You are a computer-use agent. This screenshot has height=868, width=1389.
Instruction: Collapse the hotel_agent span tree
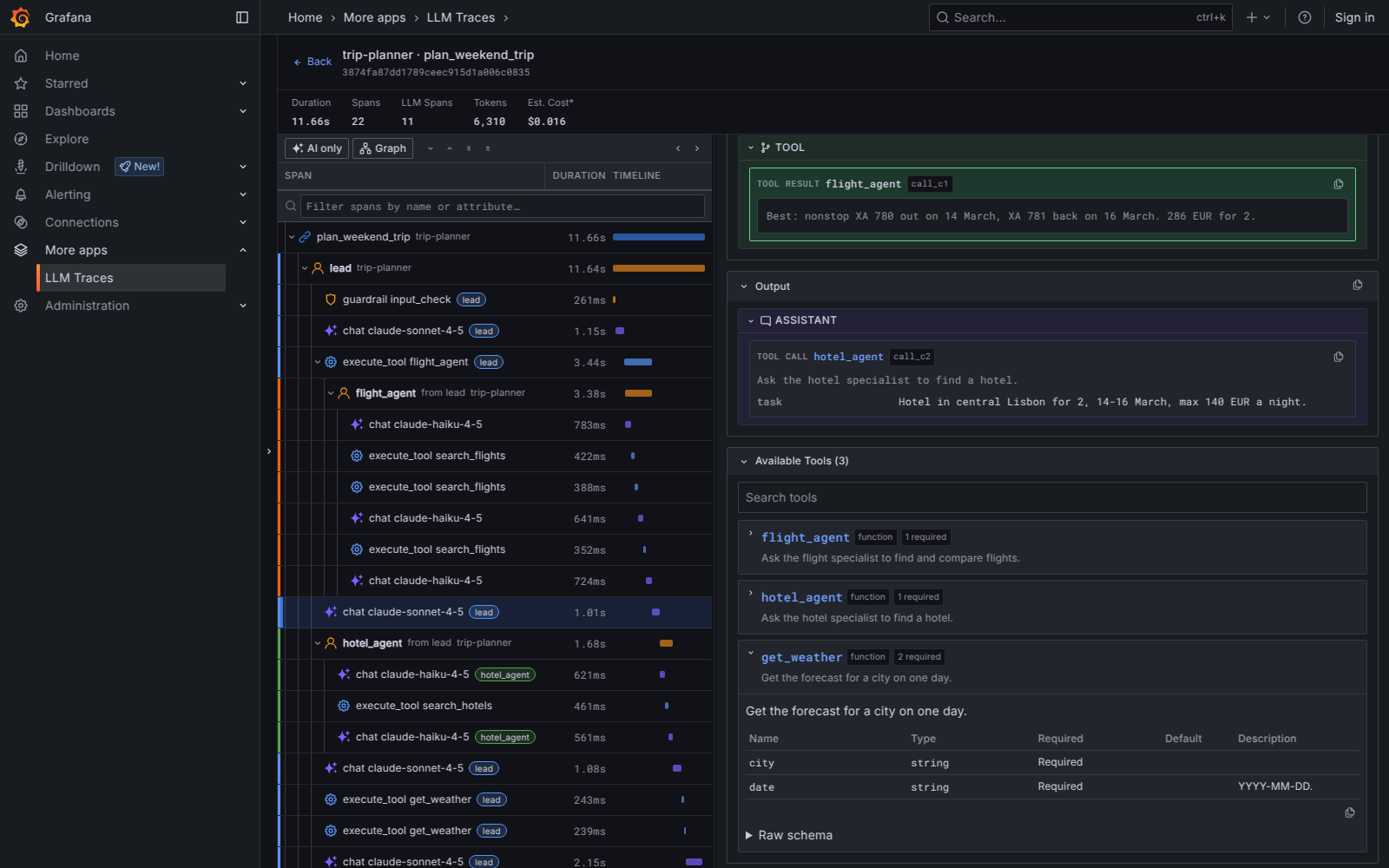[318, 643]
